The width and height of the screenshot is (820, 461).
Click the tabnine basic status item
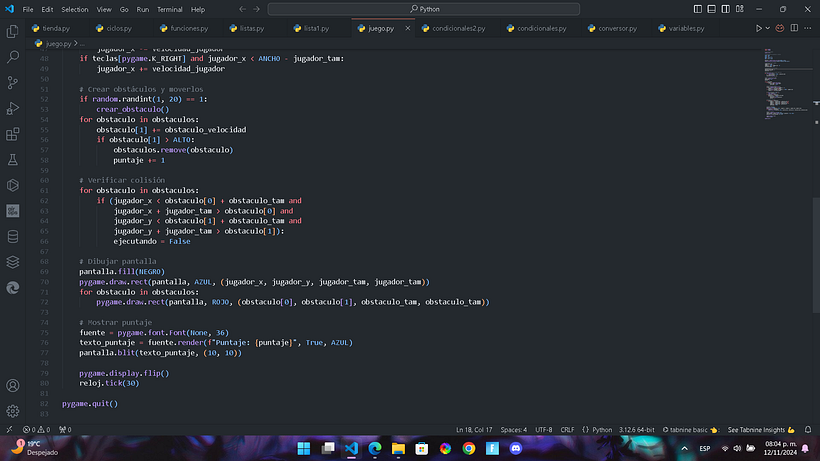coord(690,430)
